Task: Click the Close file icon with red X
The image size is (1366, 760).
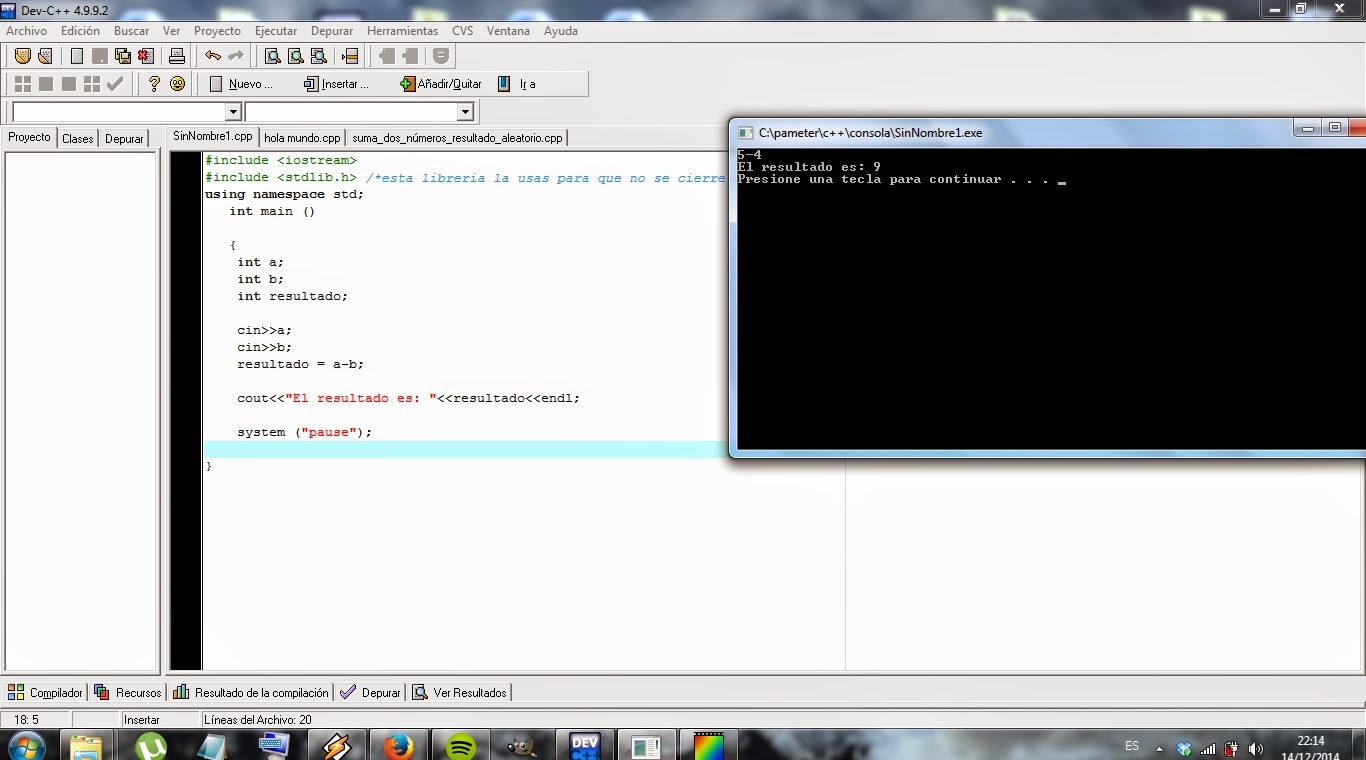Action: pyautogui.click(x=146, y=56)
